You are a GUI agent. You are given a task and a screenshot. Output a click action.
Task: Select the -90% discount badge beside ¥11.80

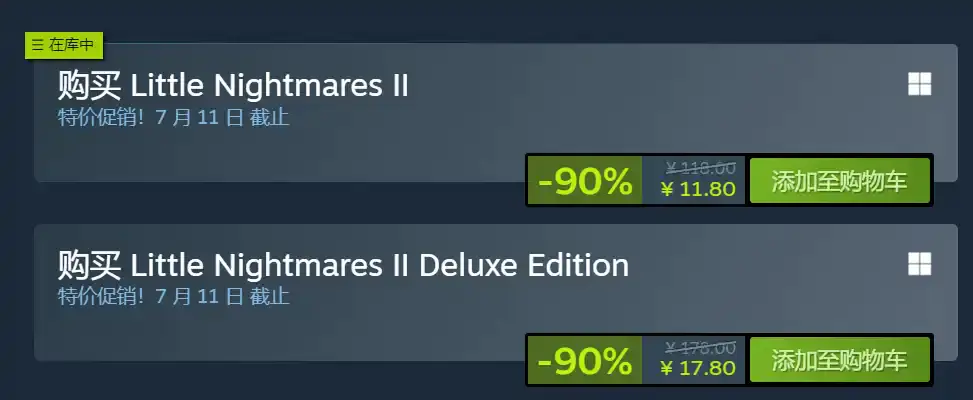pyautogui.click(x=585, y=180)
